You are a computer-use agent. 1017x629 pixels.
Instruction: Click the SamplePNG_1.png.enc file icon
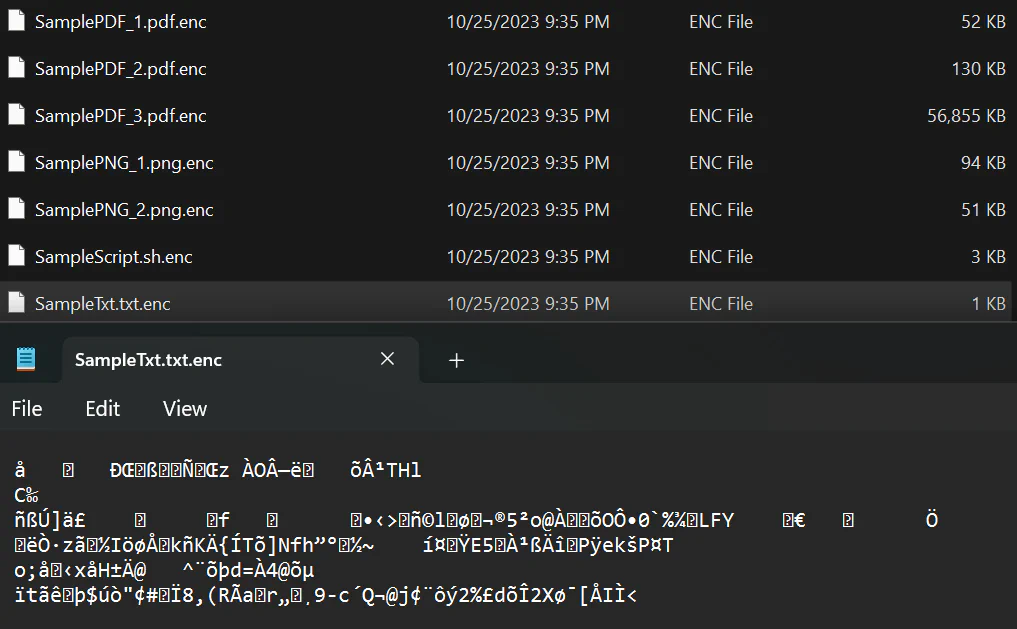click(16, 163)
